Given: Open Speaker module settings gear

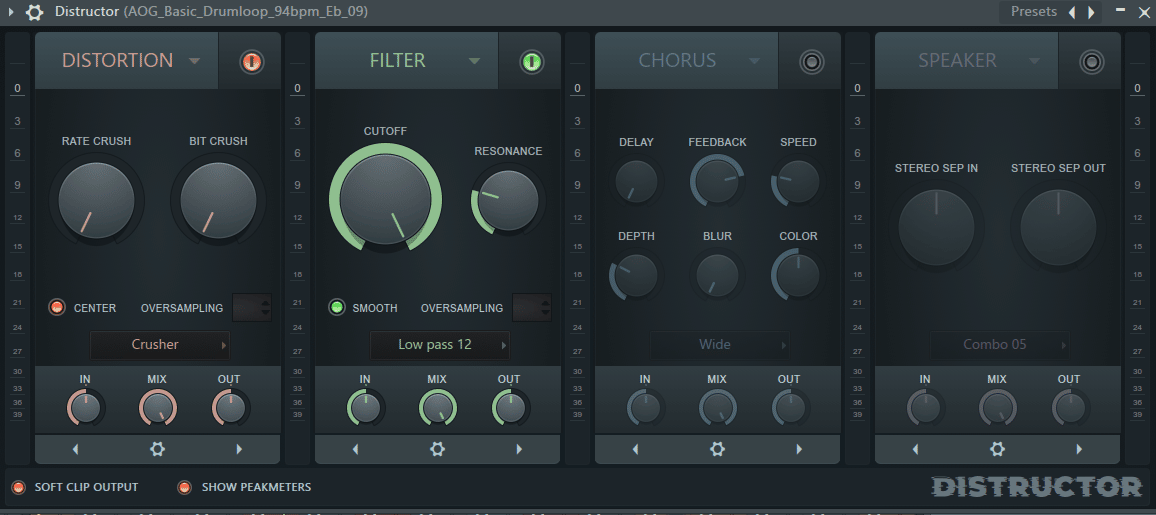Looking at the screenshot, I should coord(998,449).
